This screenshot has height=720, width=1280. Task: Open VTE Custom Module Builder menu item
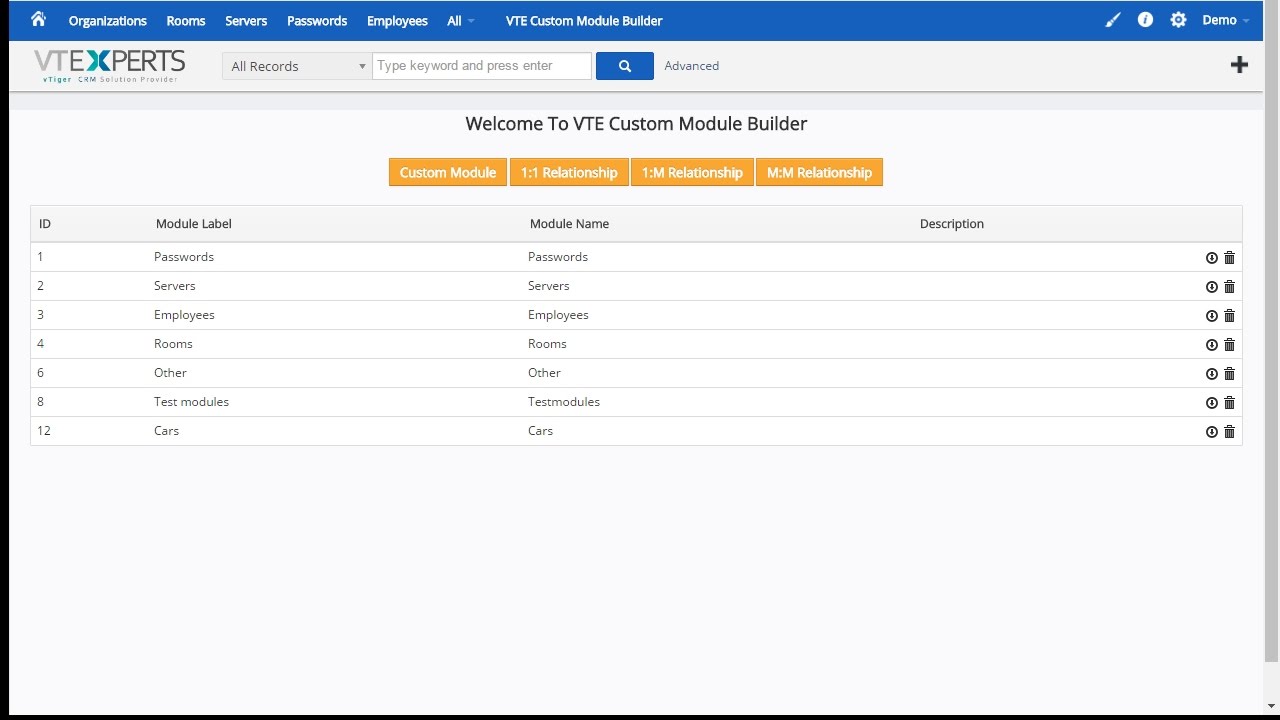click(584, 20)
